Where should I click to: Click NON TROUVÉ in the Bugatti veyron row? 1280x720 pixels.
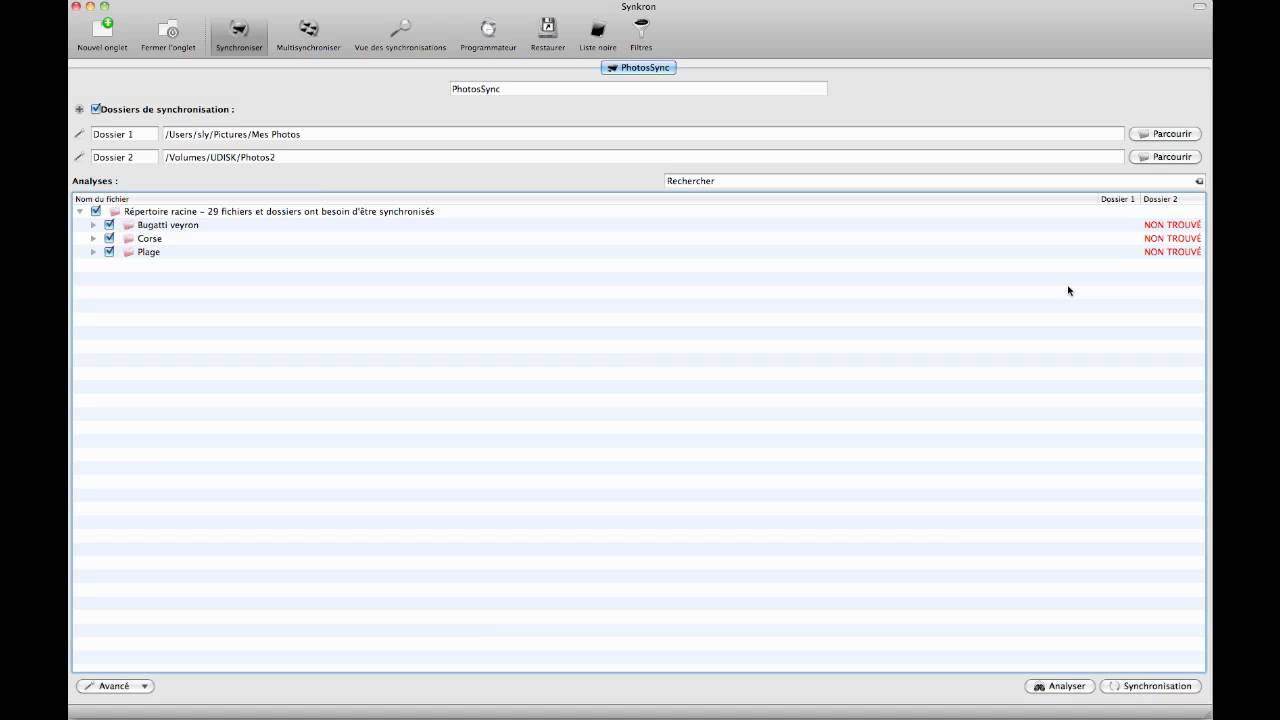(x=1172, y=225)
